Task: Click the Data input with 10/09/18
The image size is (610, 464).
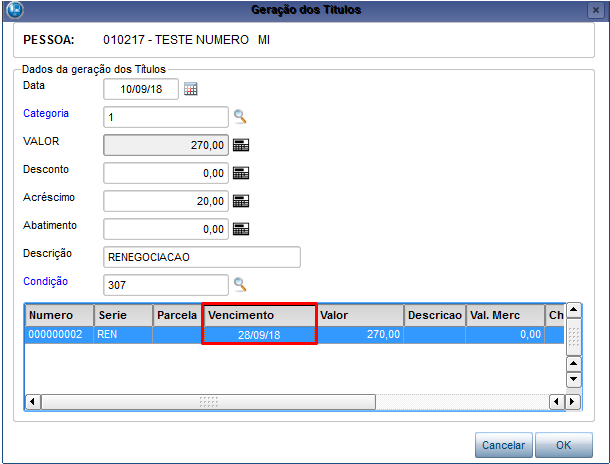Action: [x=141, y=89]
